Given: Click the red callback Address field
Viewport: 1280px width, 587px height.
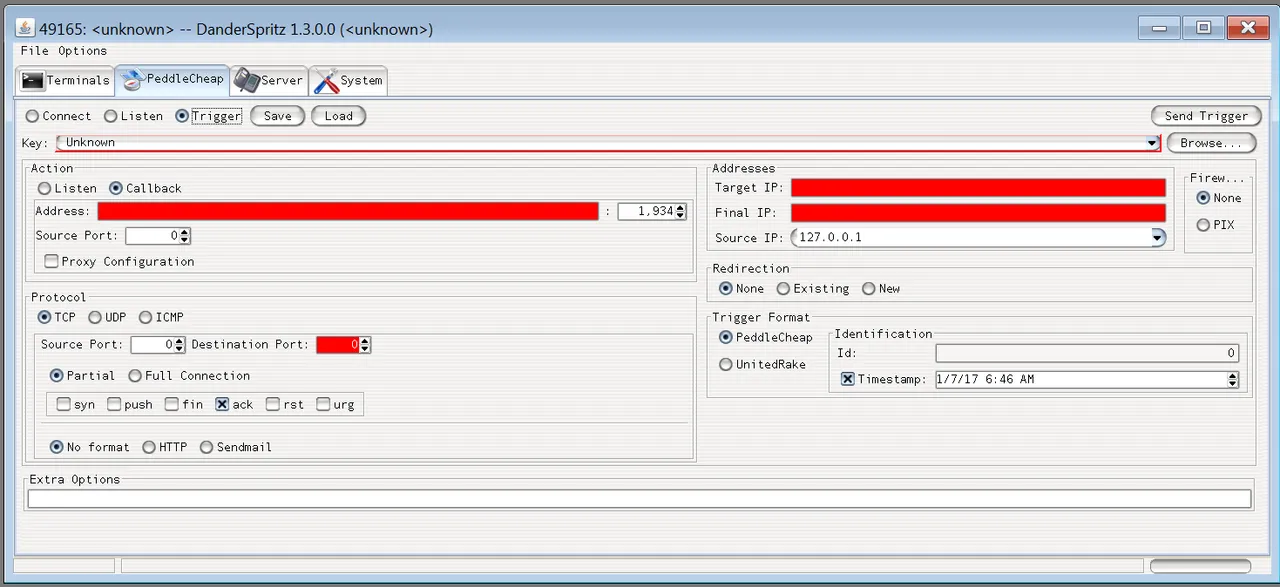Looking at the screenshot, I should pos(348,211).
